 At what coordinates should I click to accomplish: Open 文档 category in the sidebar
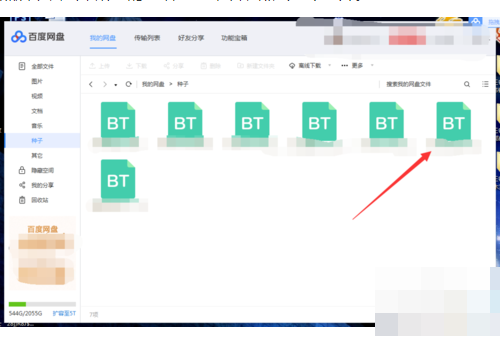37,111
